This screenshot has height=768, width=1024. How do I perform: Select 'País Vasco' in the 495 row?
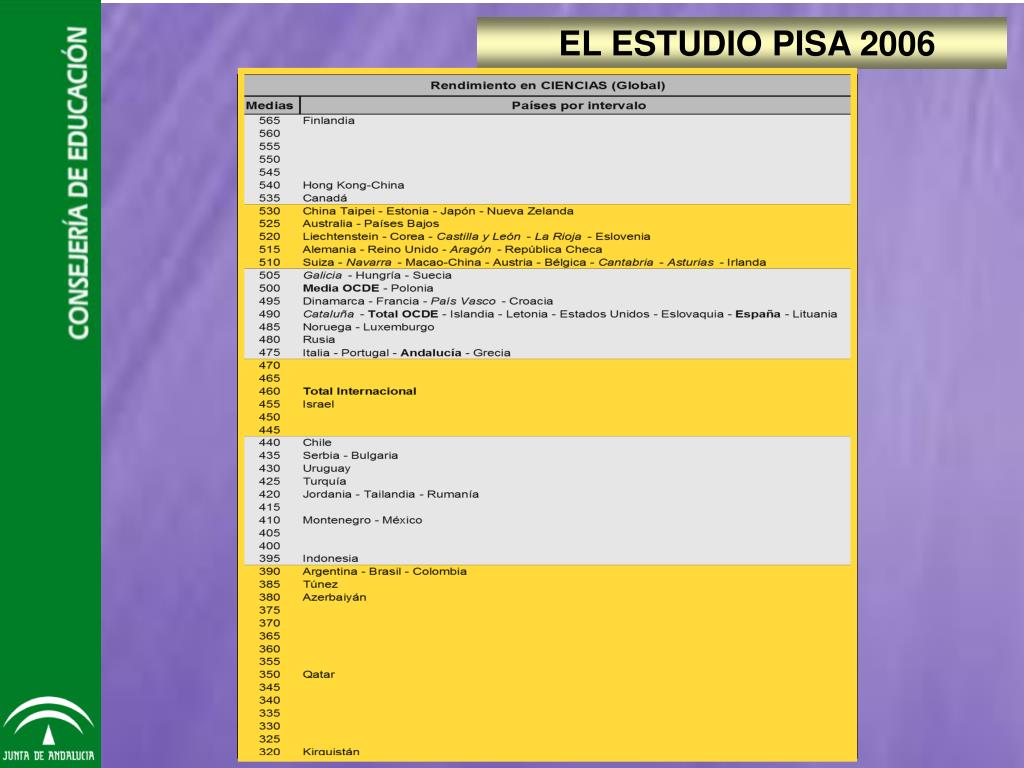(x=463, y=301)
